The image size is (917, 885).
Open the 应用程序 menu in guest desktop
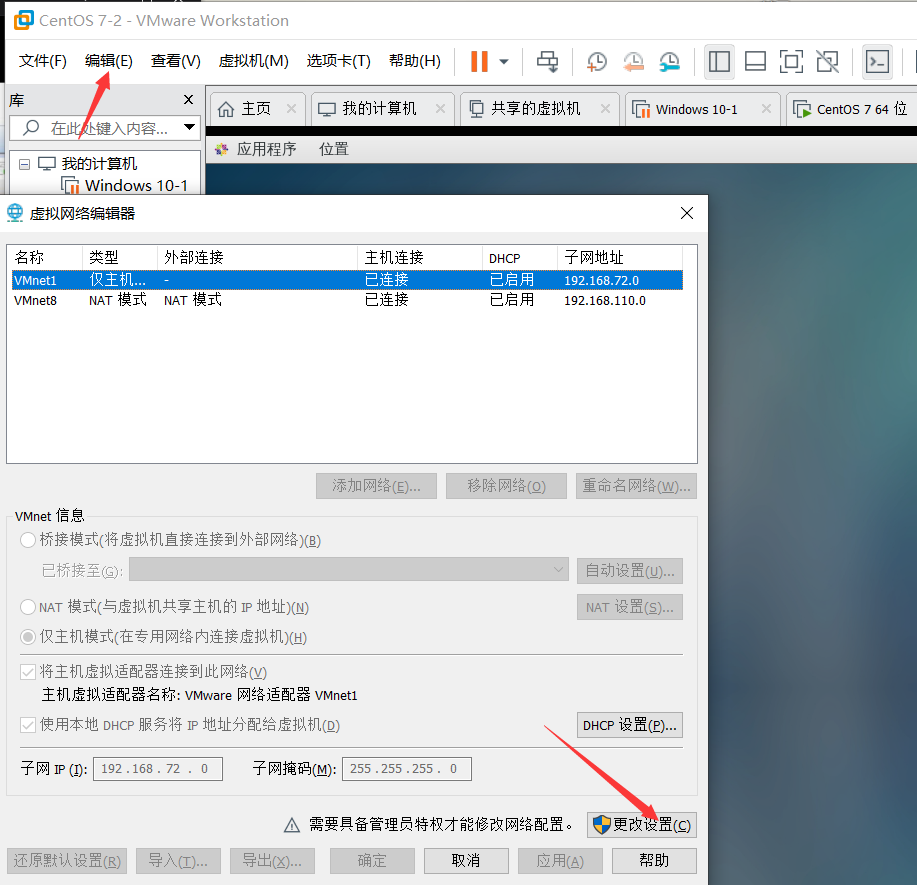click(x=266, y=149)
